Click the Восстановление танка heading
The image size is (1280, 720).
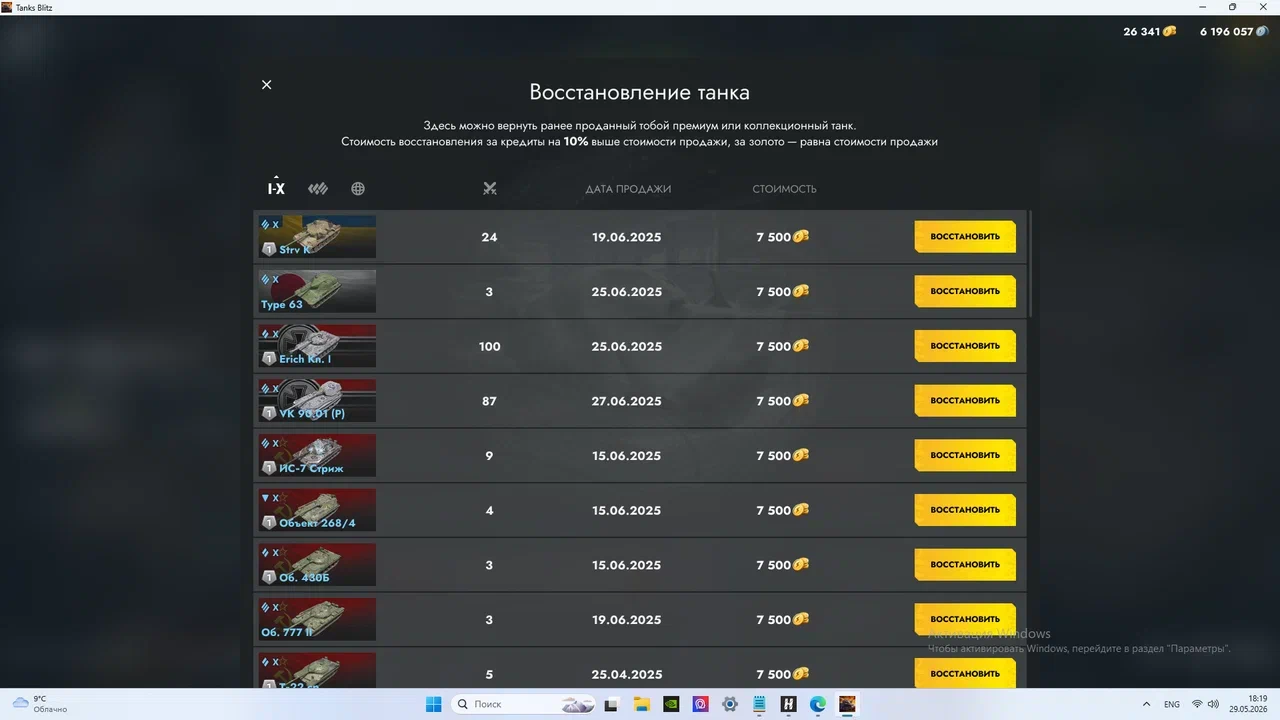(640, 93)
